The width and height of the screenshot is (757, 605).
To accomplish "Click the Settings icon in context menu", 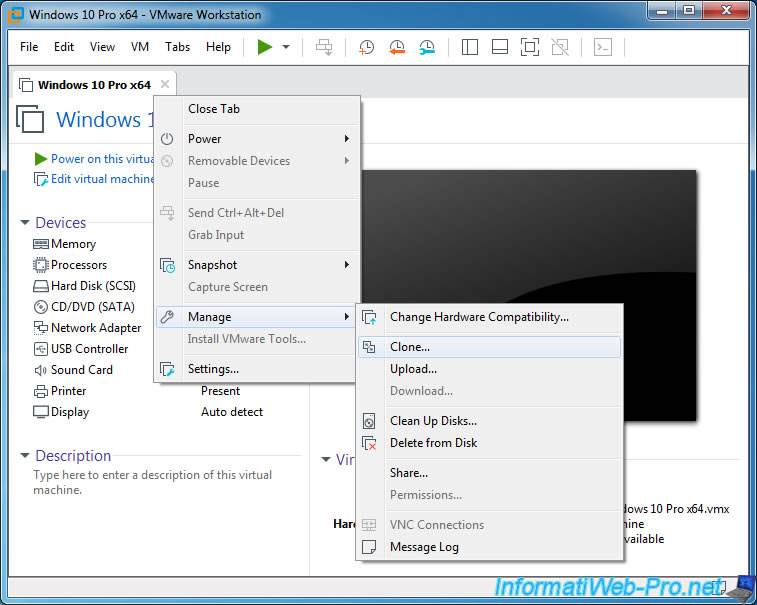I will click(x=168, y=369).
